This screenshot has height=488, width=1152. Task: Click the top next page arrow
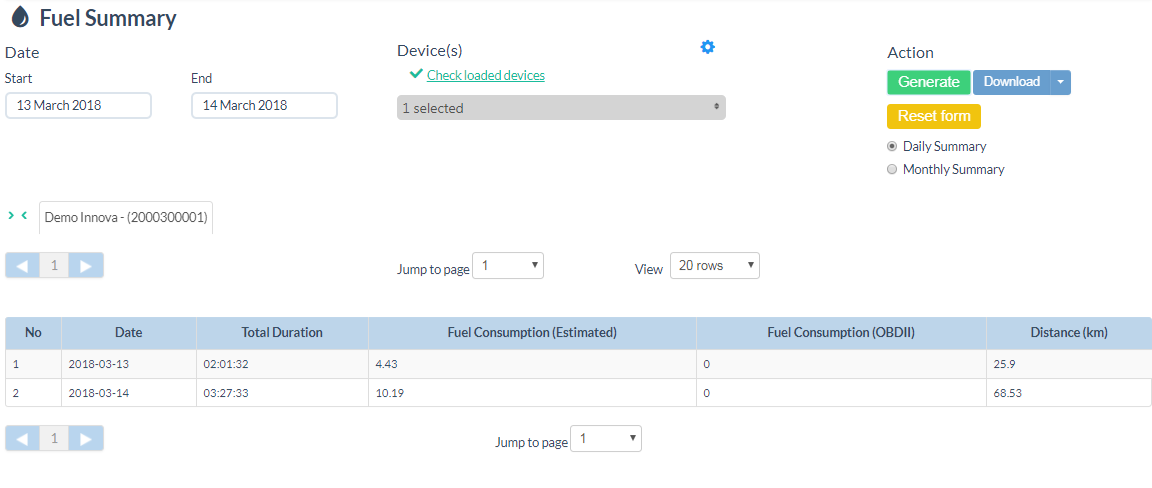point(86,265)
